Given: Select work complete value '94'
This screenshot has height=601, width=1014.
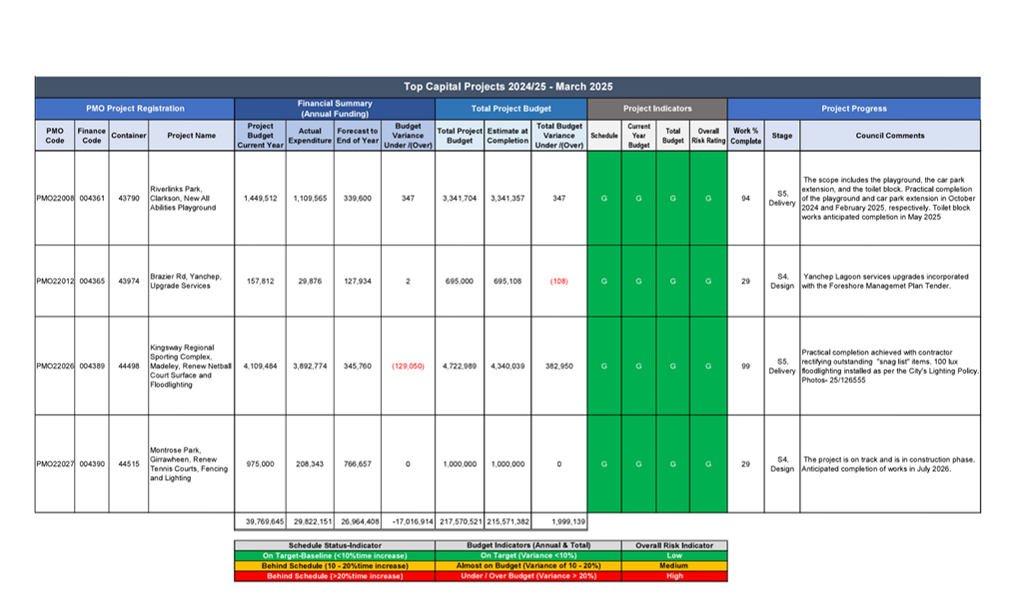Looking at the screenshot, I should (746, 199).
